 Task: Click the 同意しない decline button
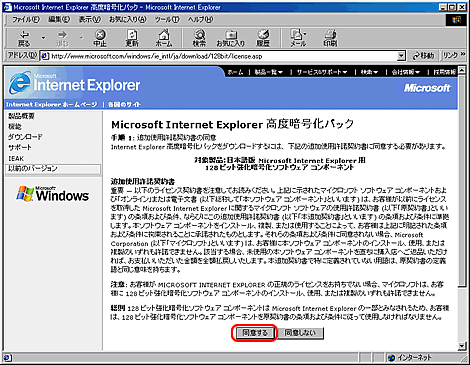[300, 333]
